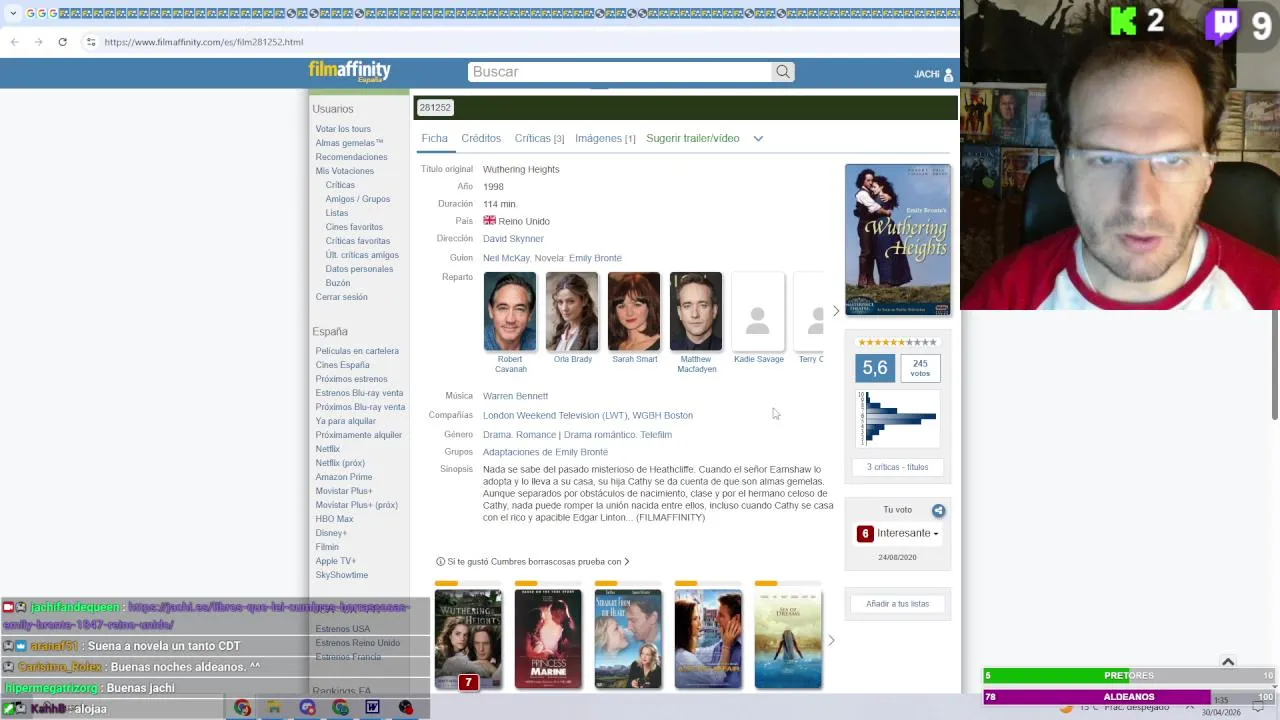This screenshot has height=720, width=1280.
Task: Open 'London Weekend Television (LWT)' company link
Action: (x=555, y=415)
